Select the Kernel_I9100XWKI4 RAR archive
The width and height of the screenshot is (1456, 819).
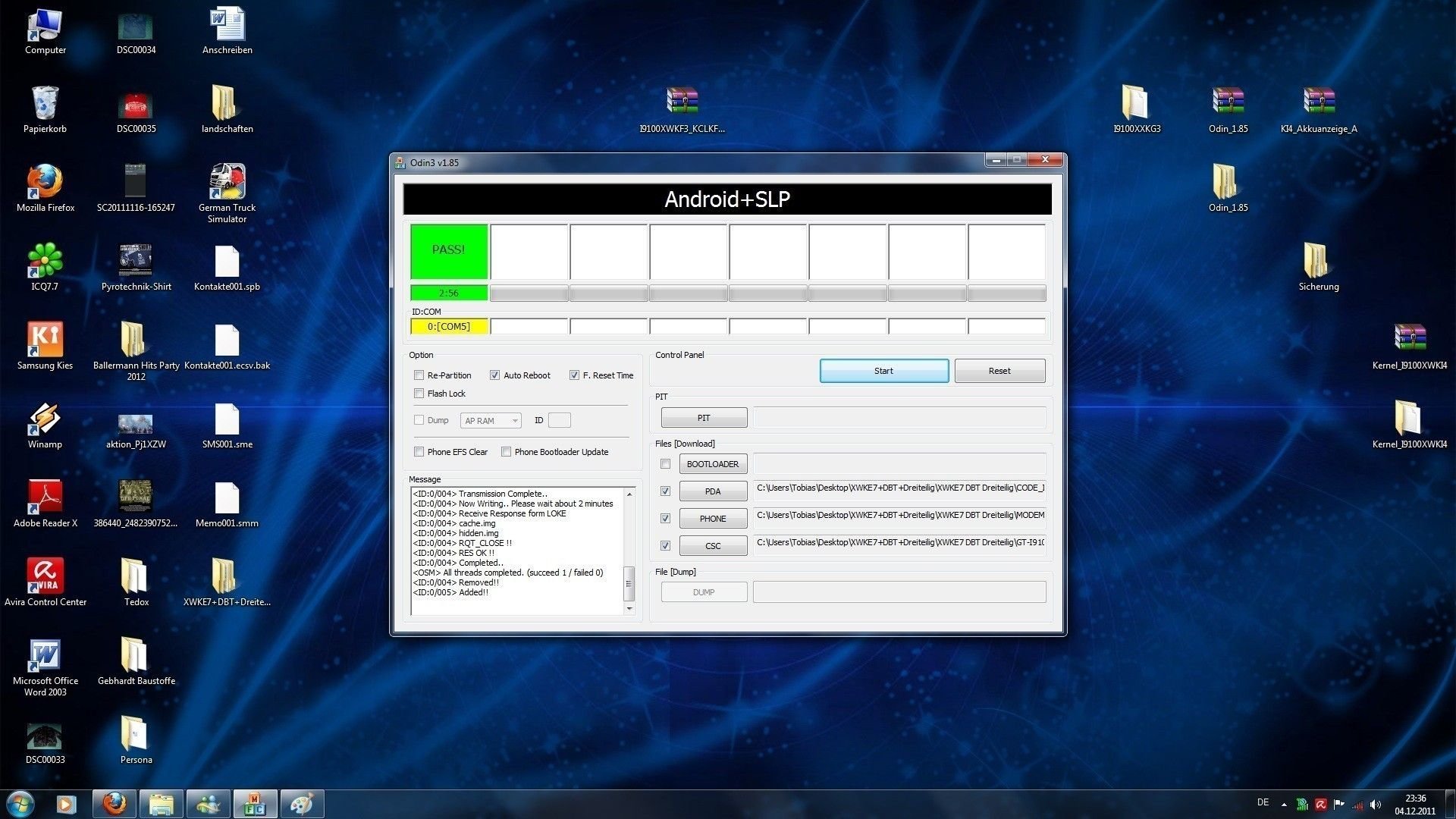coord(1410,347)
